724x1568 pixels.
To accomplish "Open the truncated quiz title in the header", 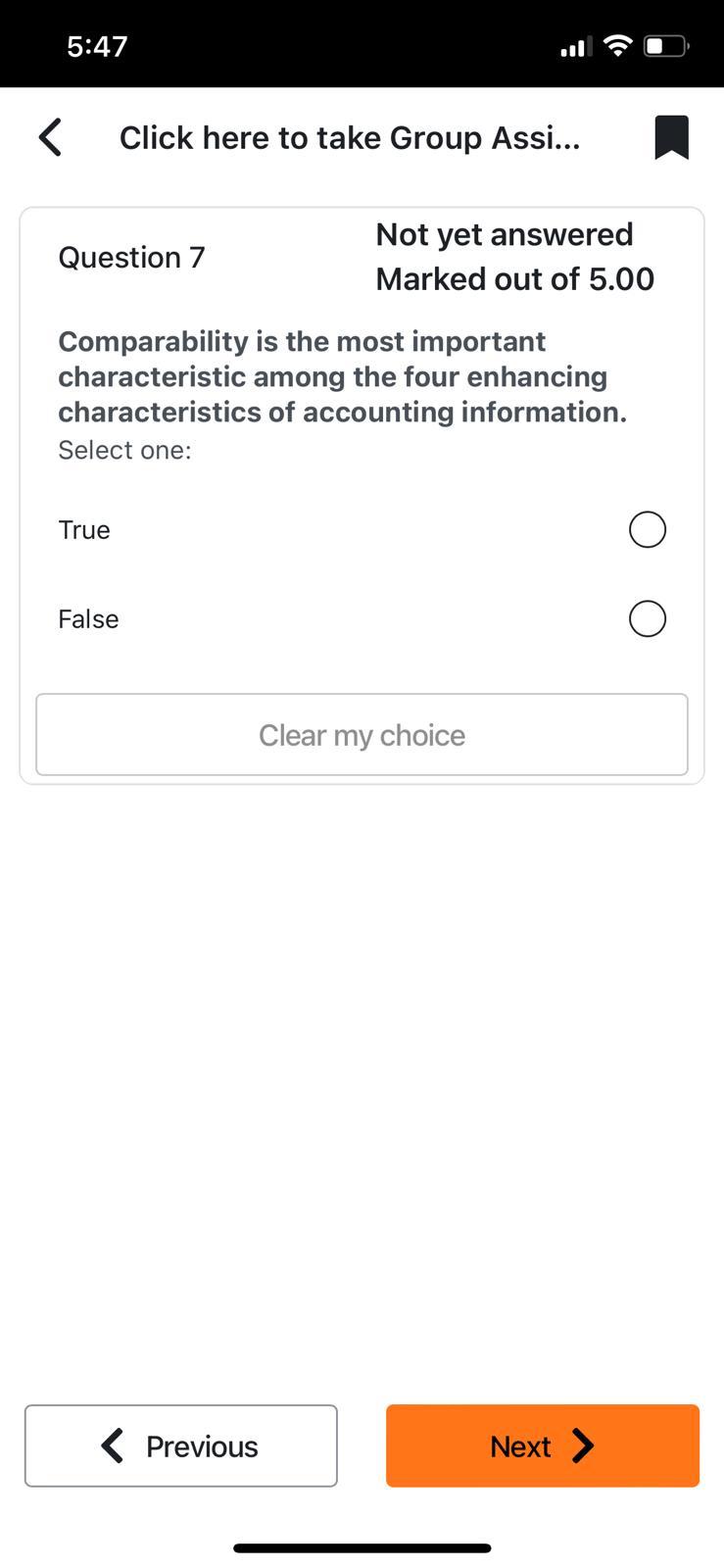I will [350, 137].
